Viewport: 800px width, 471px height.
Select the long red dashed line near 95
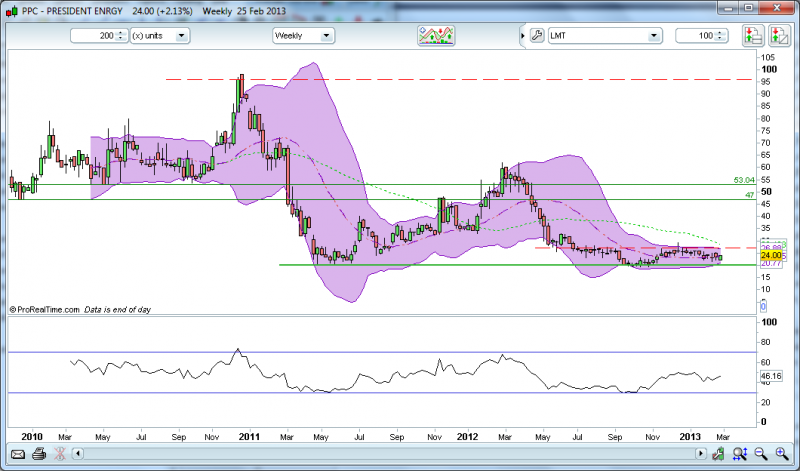(459, 80)
